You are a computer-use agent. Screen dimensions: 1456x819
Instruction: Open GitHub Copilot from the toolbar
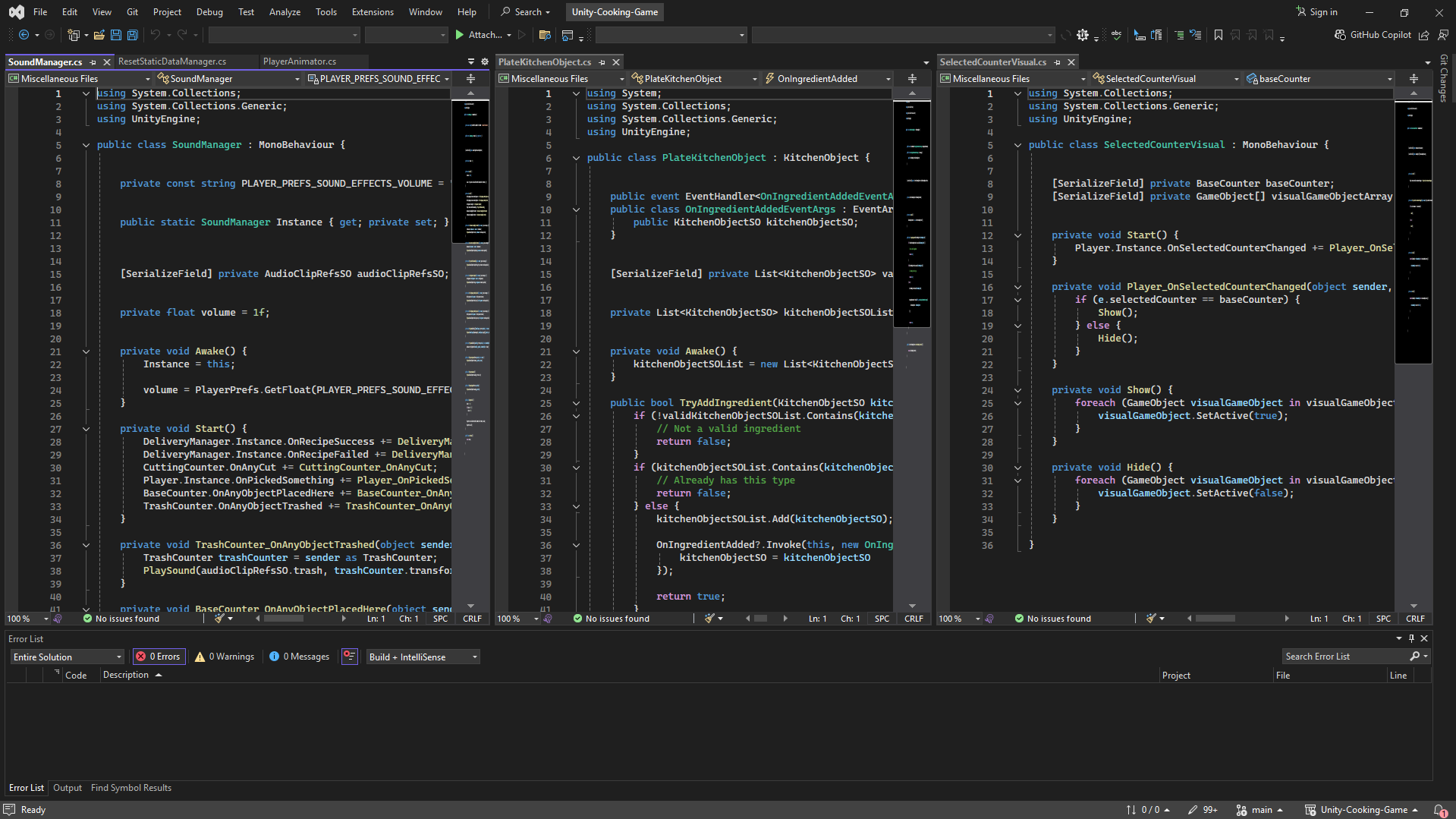click(x=1373, y=35)
